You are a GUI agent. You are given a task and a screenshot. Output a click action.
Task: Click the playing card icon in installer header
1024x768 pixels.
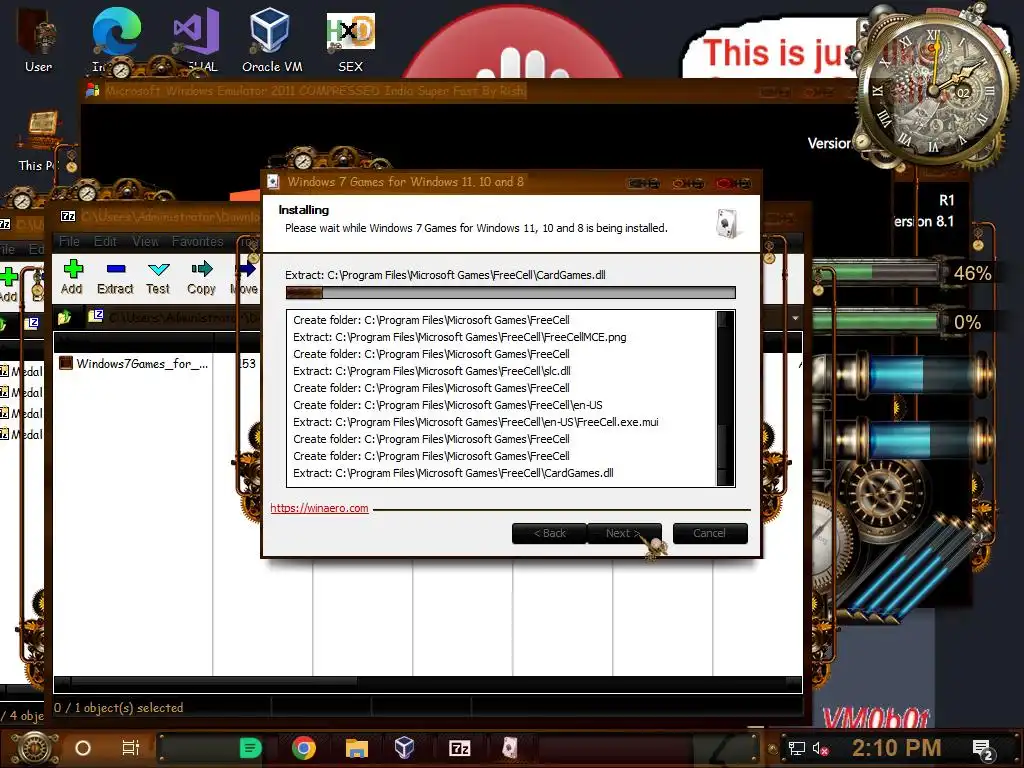[727, 223]
